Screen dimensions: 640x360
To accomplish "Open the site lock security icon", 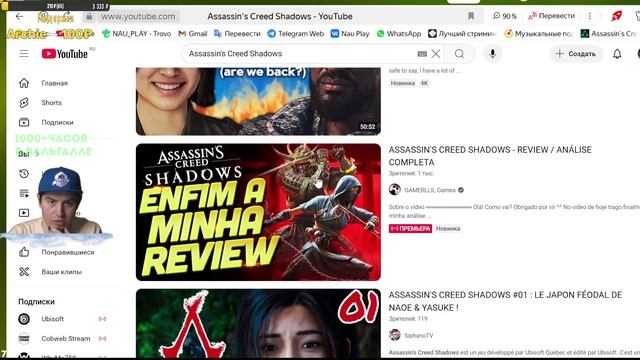I will (x=89, y=16).
